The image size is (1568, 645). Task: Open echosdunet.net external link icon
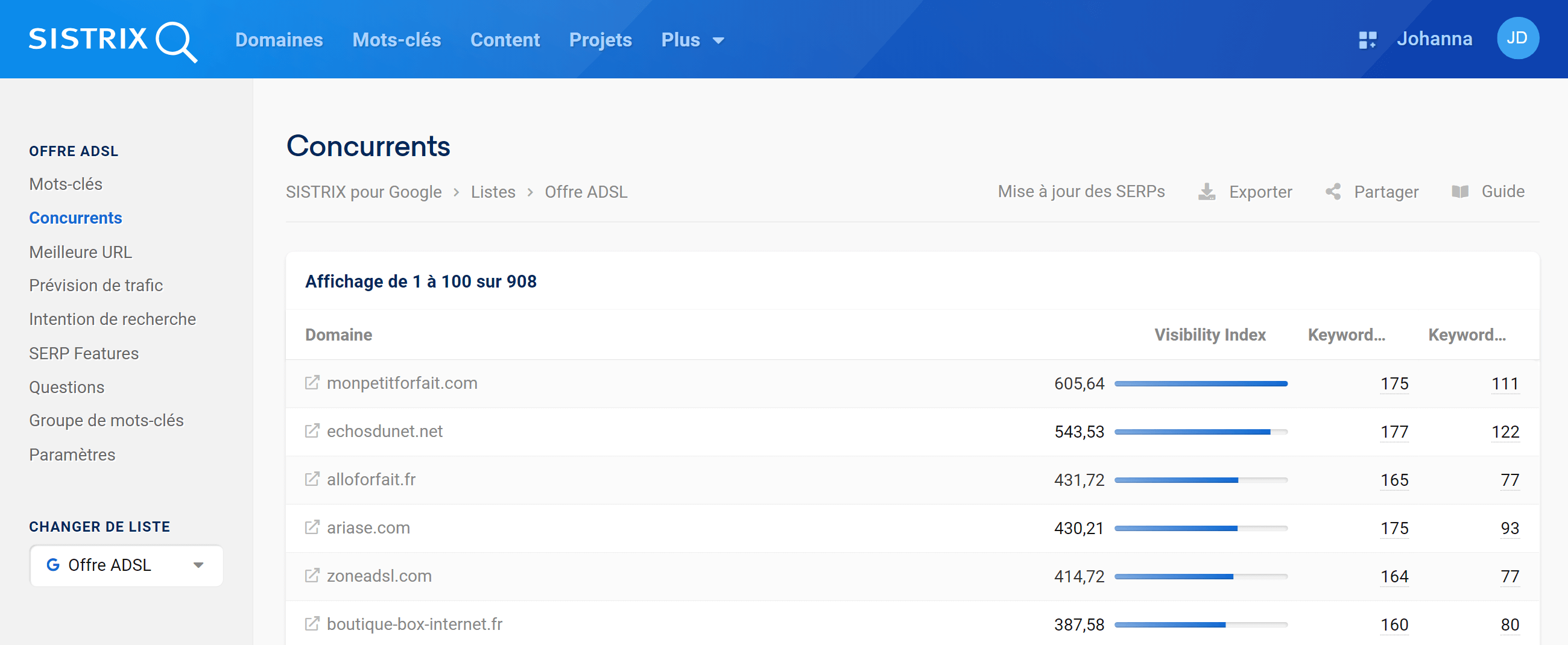(312, 431)
